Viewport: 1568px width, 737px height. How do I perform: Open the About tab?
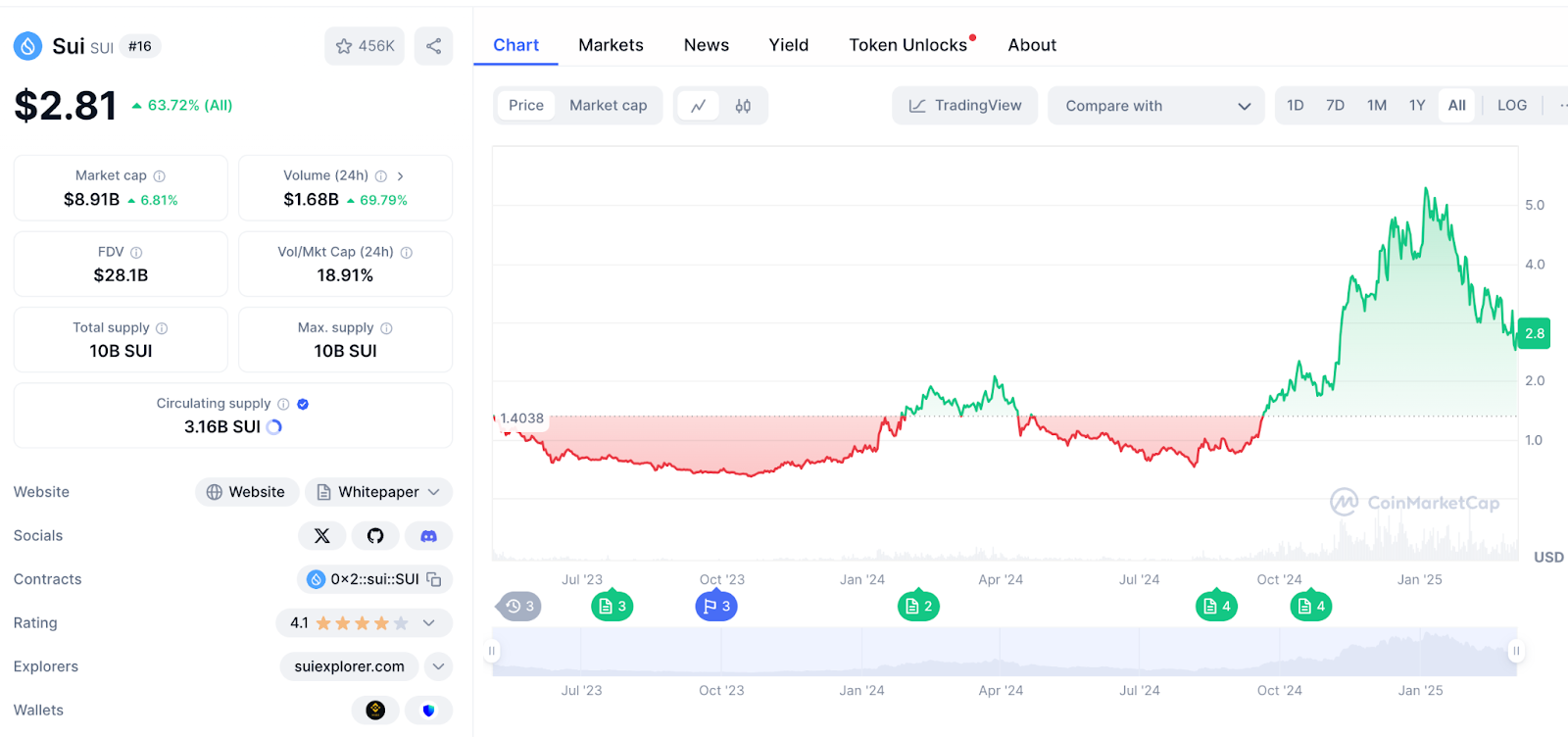(x=1032, y=45)
